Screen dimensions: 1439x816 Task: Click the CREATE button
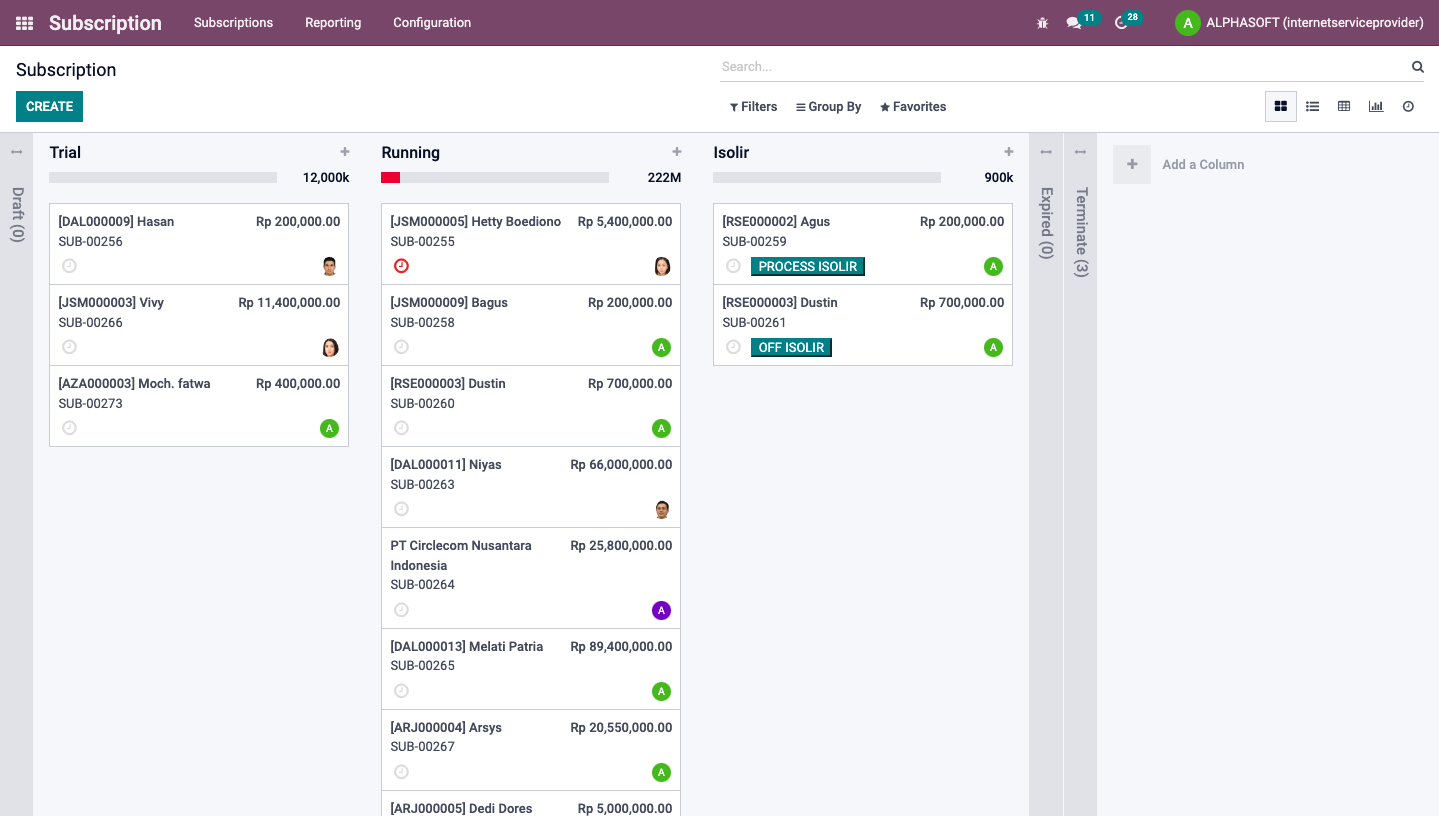point(49,106)
